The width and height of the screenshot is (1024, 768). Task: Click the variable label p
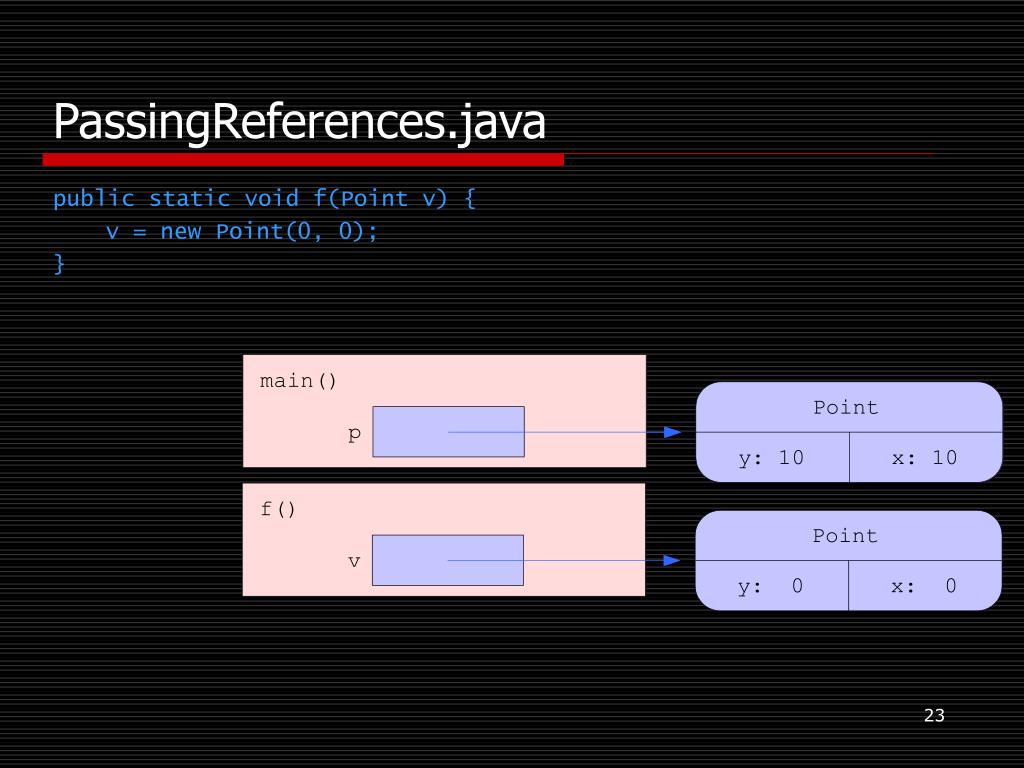click(354, 434)
